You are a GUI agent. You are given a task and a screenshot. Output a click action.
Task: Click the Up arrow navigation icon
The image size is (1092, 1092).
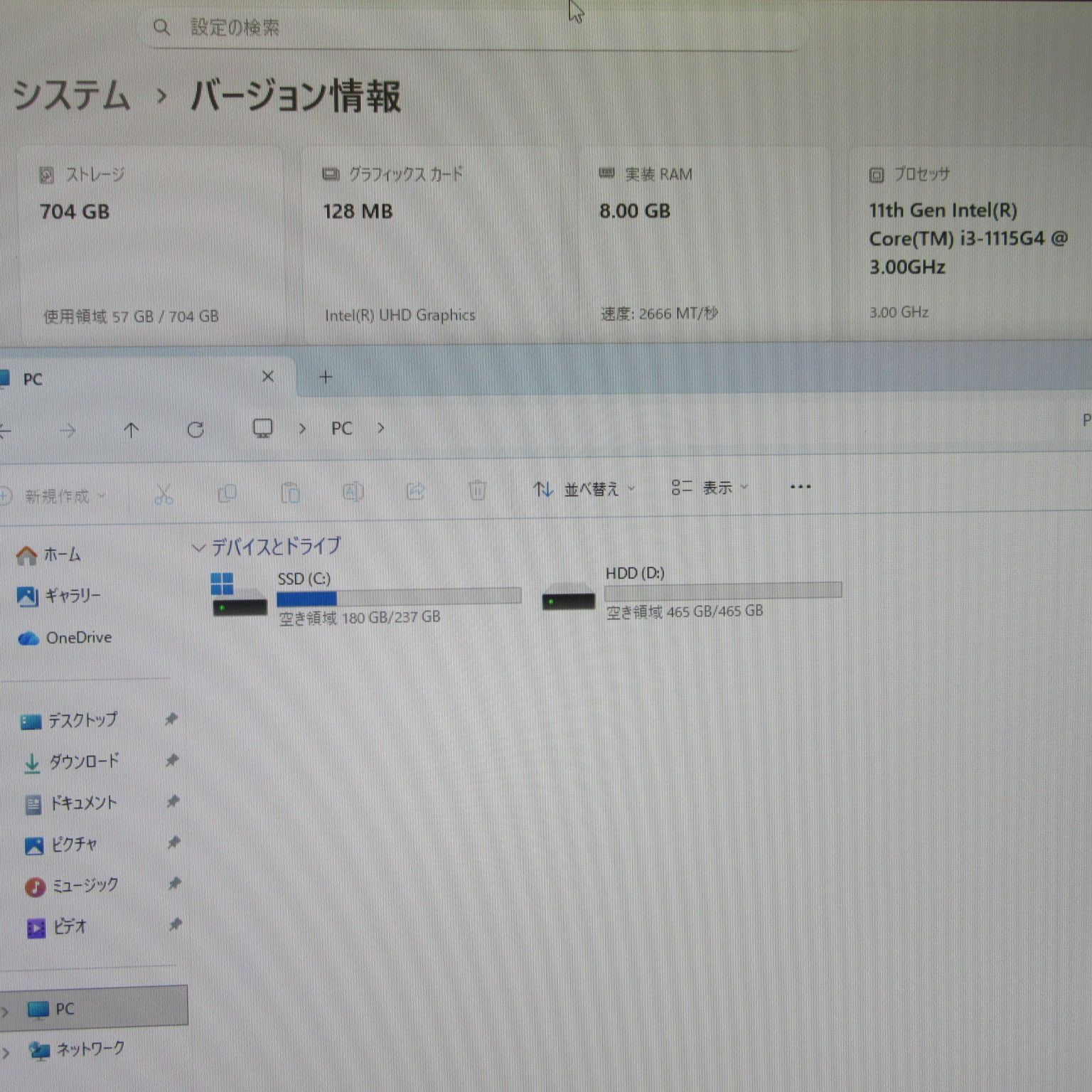click(132, 429)
